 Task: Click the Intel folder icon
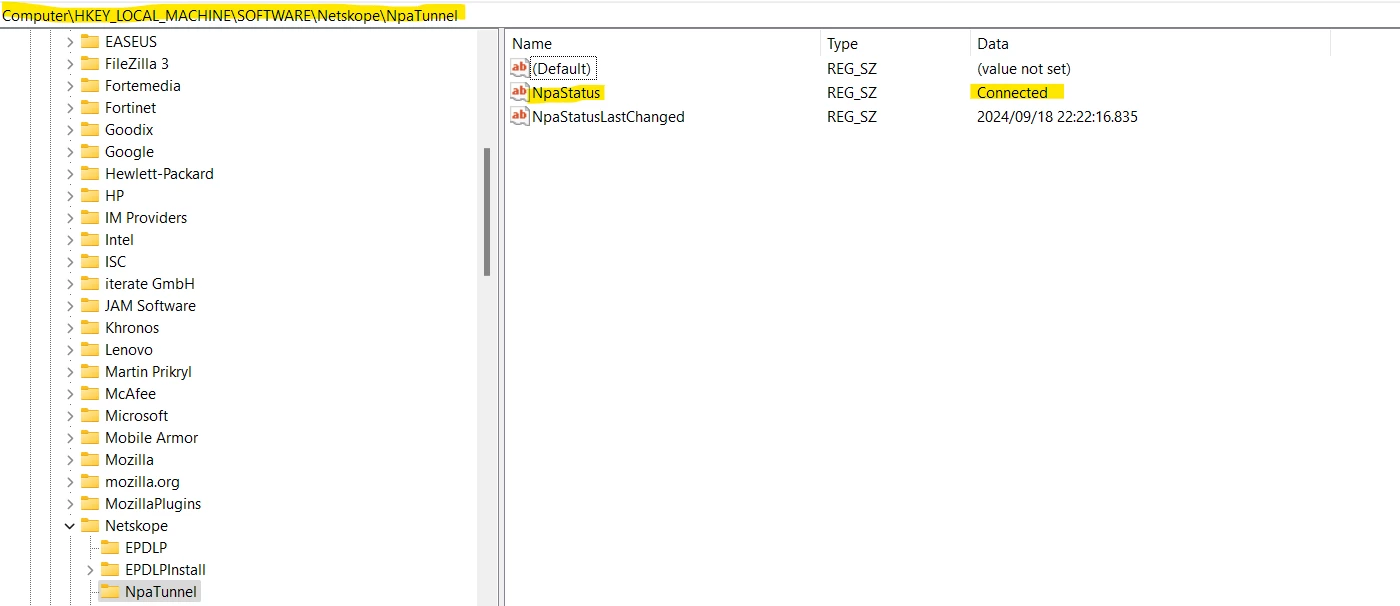90,240
